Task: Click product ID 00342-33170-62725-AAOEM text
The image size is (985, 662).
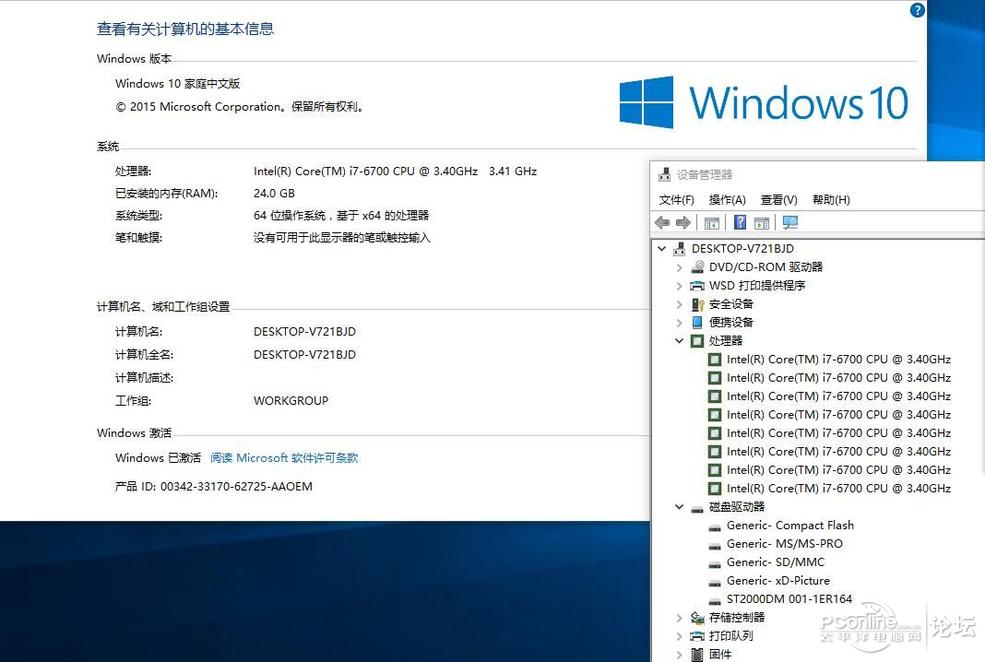Action: 236,486
